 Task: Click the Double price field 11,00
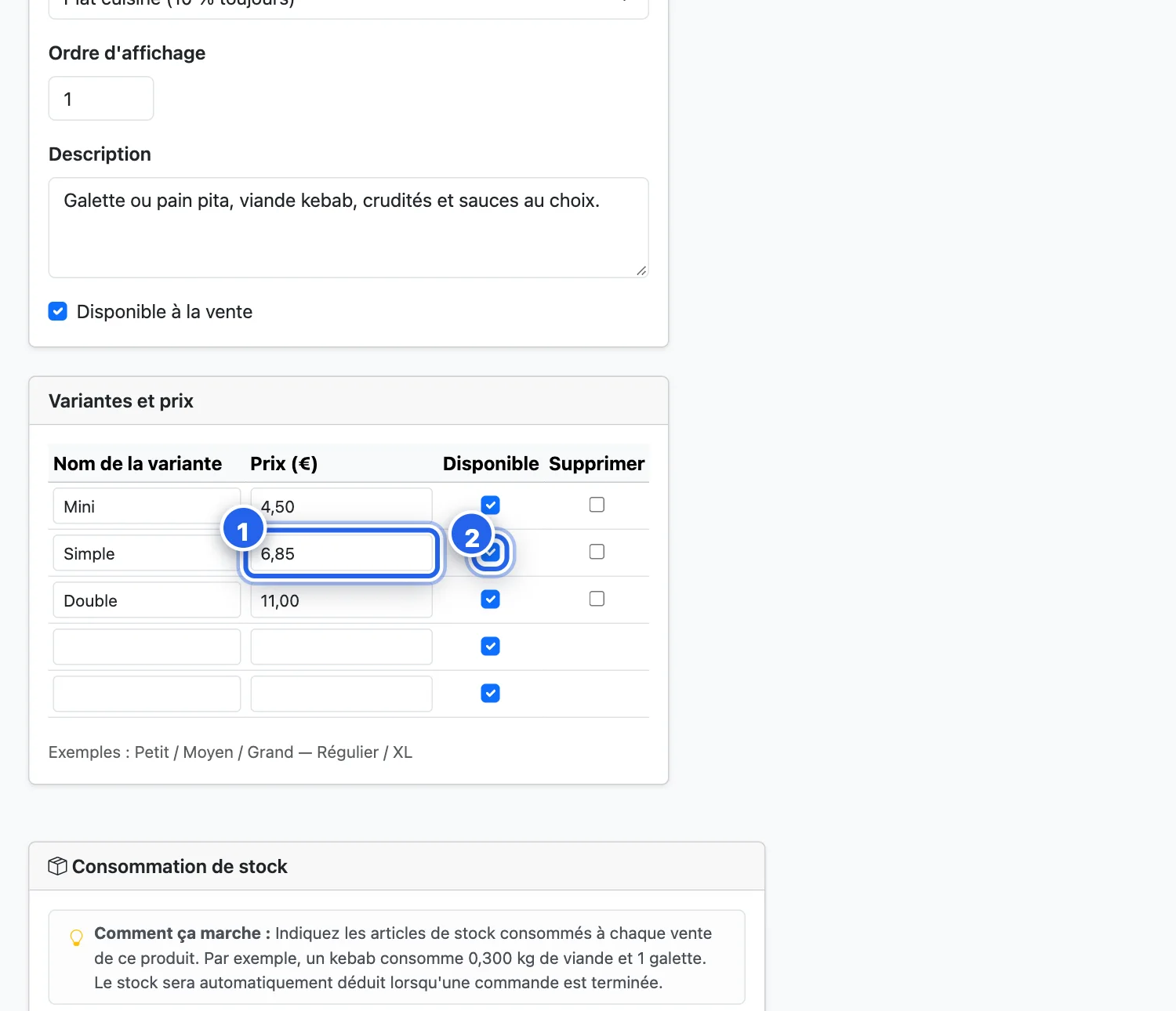pyautogui.click(x=342, y=600)
